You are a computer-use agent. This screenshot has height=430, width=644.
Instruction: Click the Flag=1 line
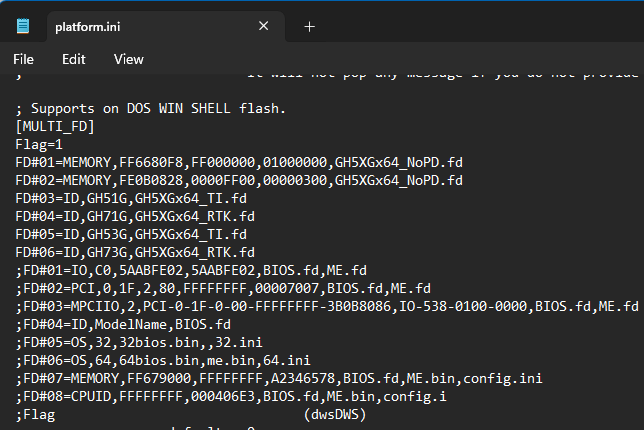click(x=39, y=144)
